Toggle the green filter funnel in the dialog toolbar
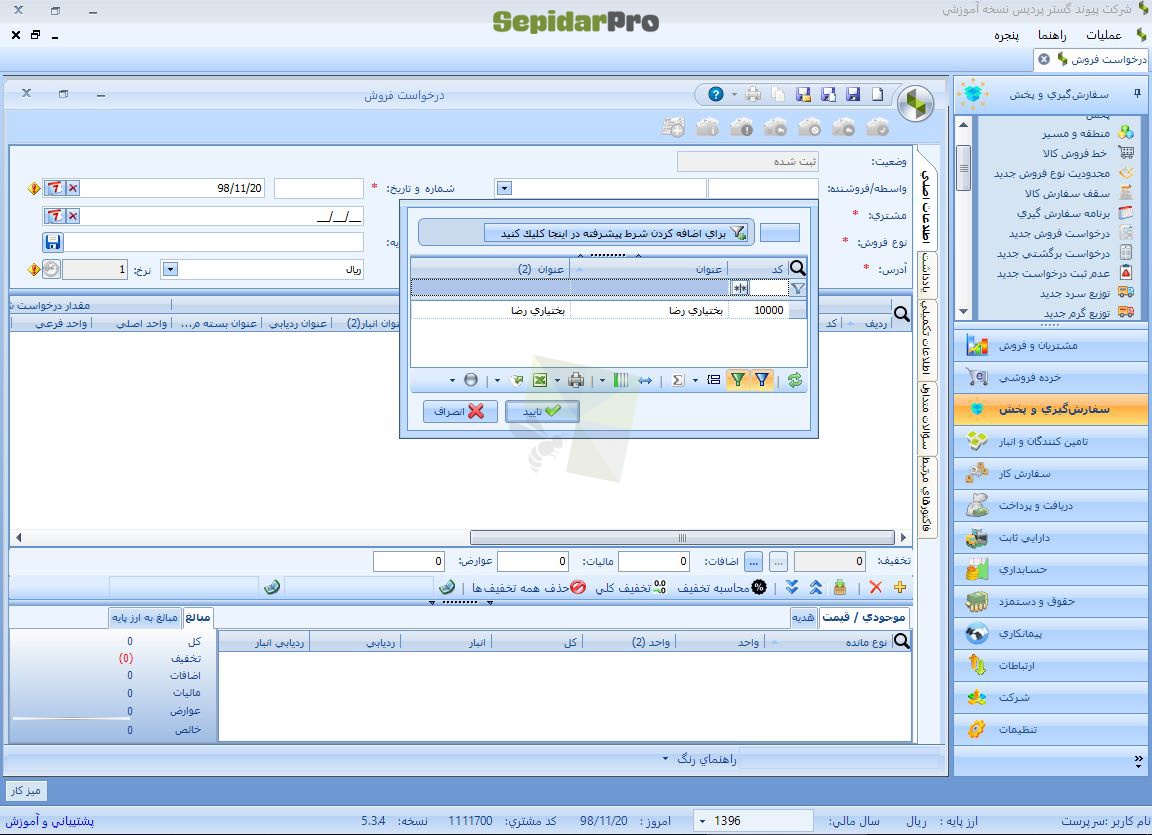The image size is (1152, 835). coord(738,380)
